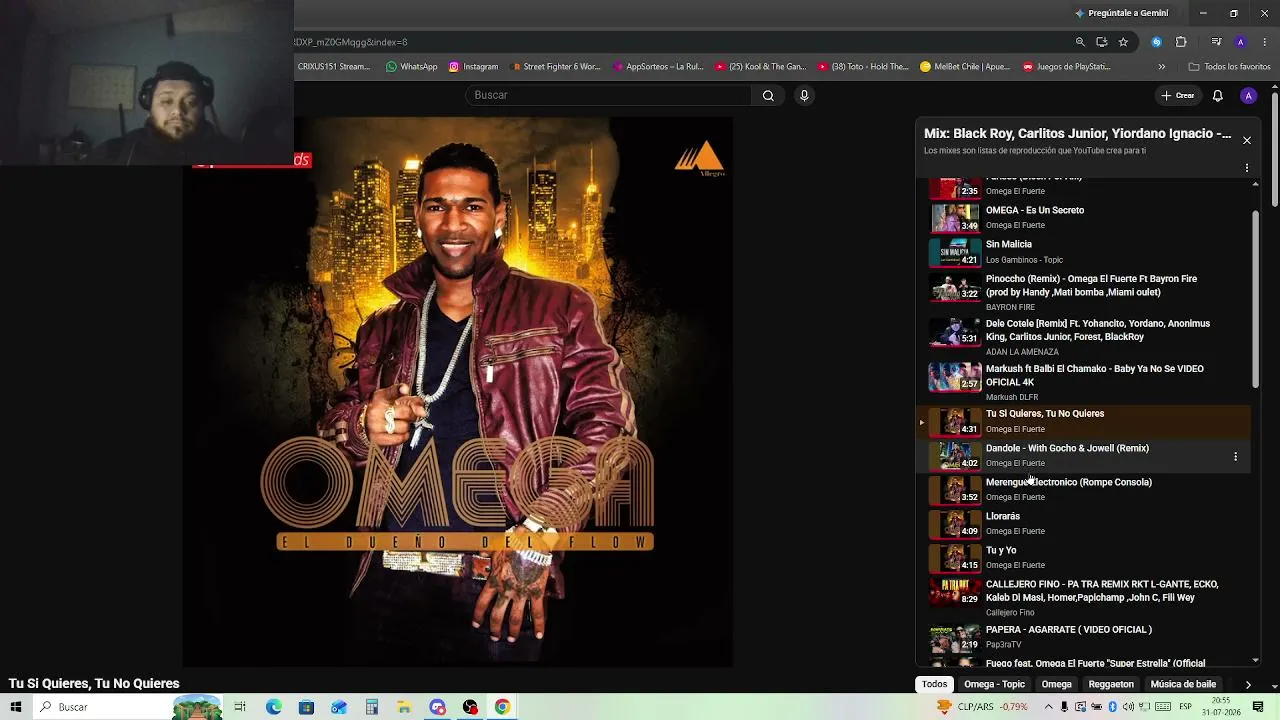Open the Todos los favoritos folder
1280x720 pixels.
click(x=1229, y=67)
